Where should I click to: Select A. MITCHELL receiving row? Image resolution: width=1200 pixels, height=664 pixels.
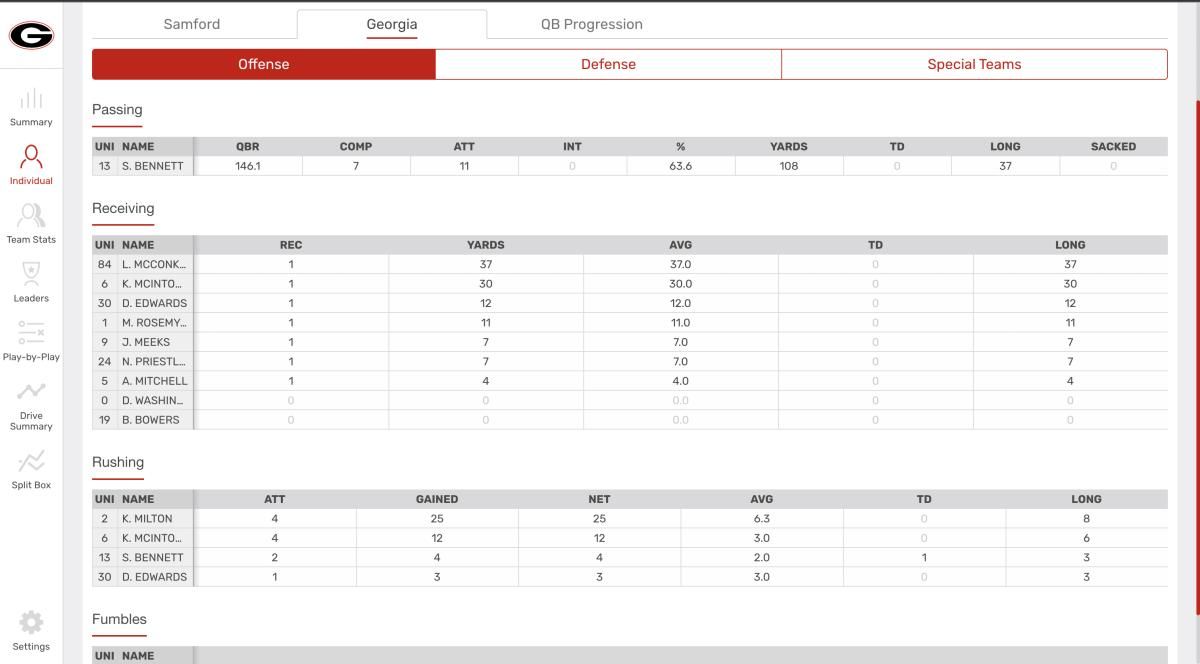point(630,381)
